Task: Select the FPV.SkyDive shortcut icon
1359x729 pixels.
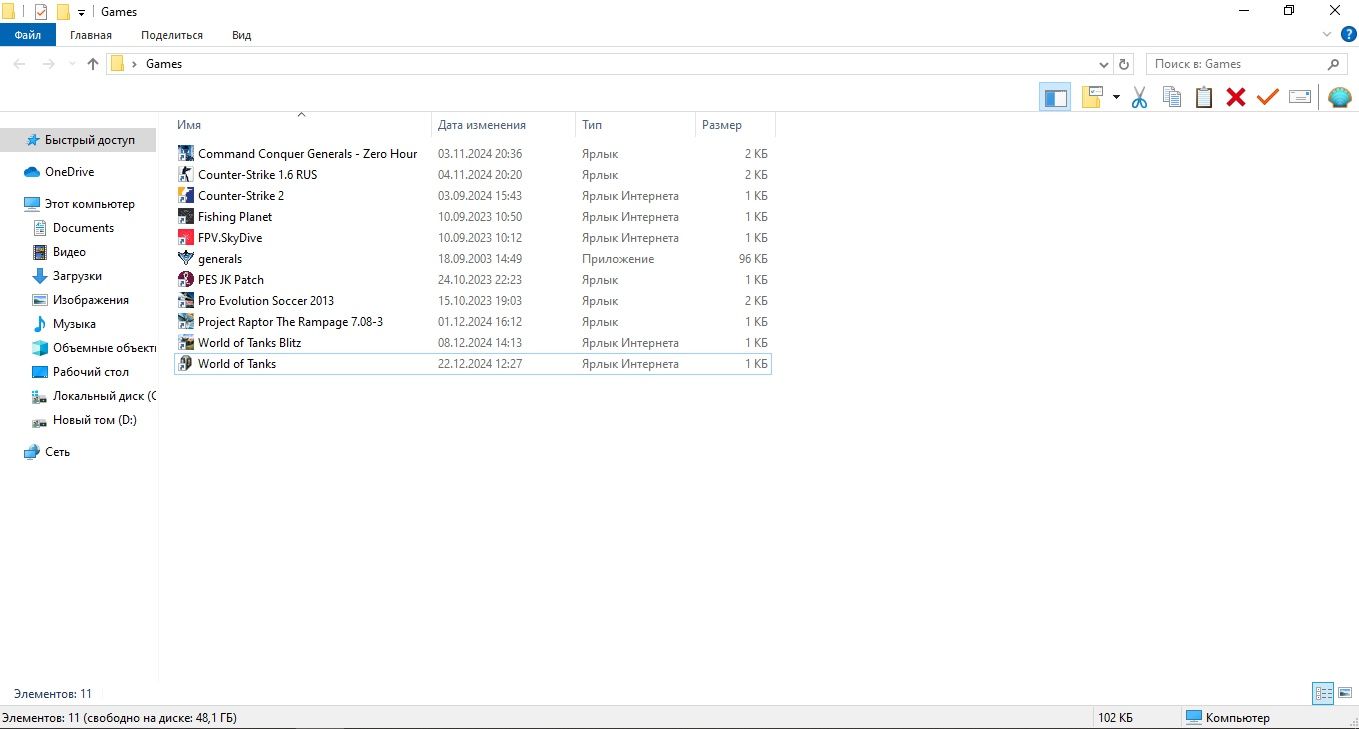Action: (185, 238)
